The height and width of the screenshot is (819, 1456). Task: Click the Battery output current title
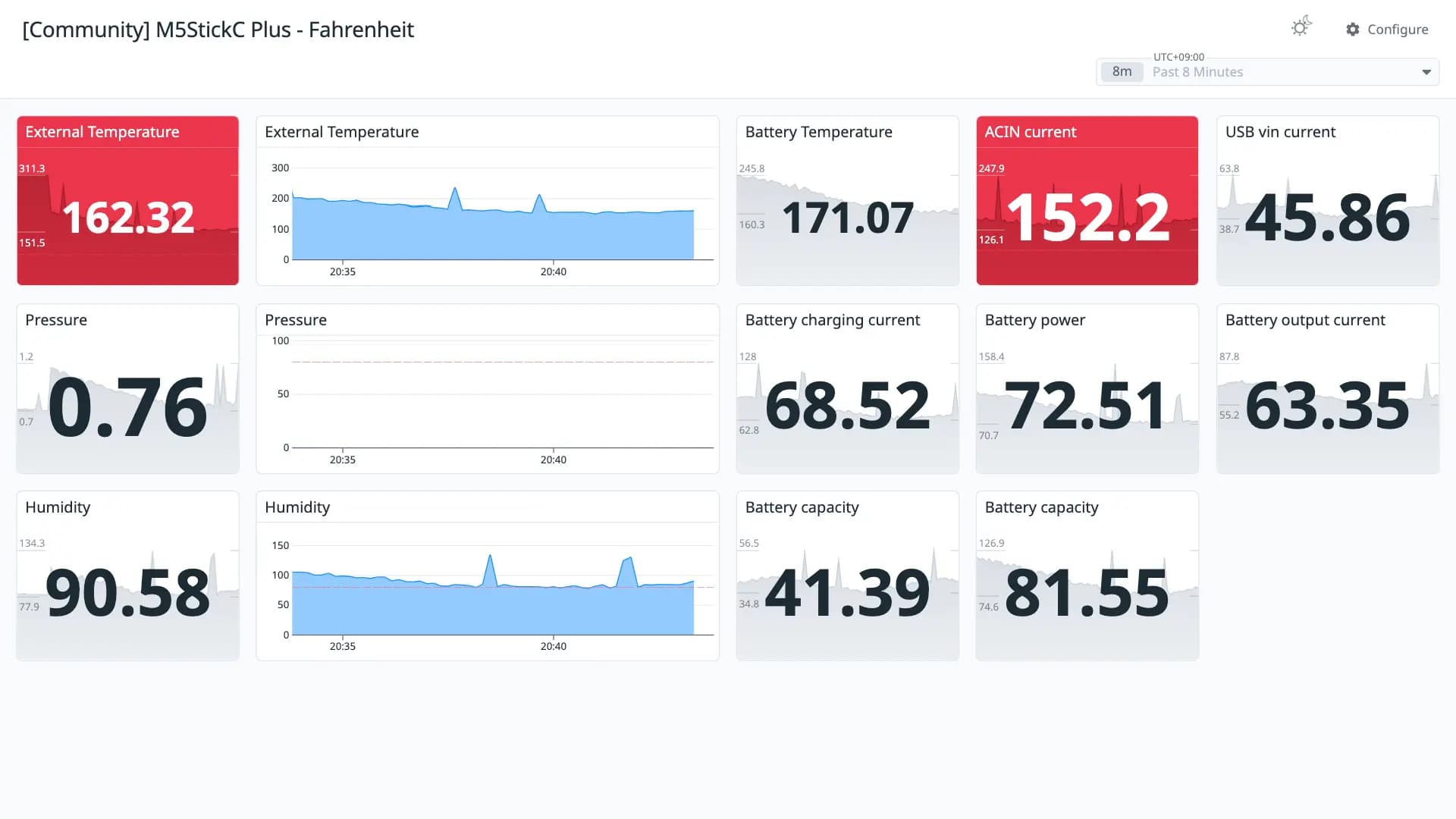[1305, 320]
